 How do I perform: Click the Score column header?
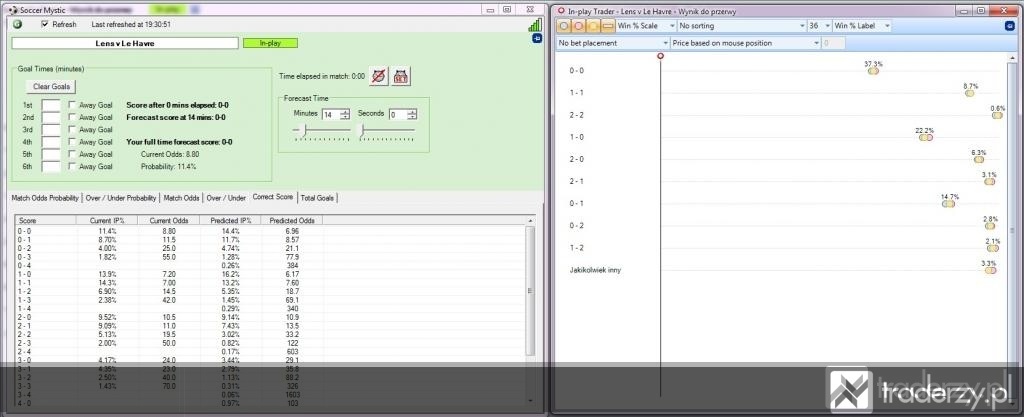[x=46, y=221]
